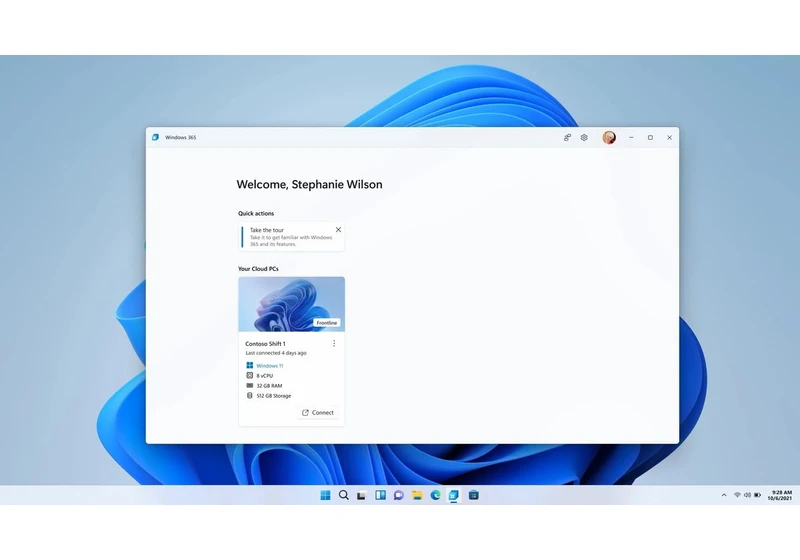The width and height of the screenshot is (800, 560).
Task: Click the 'Your Cloud PCs' heading
Action: click(258, 269)
